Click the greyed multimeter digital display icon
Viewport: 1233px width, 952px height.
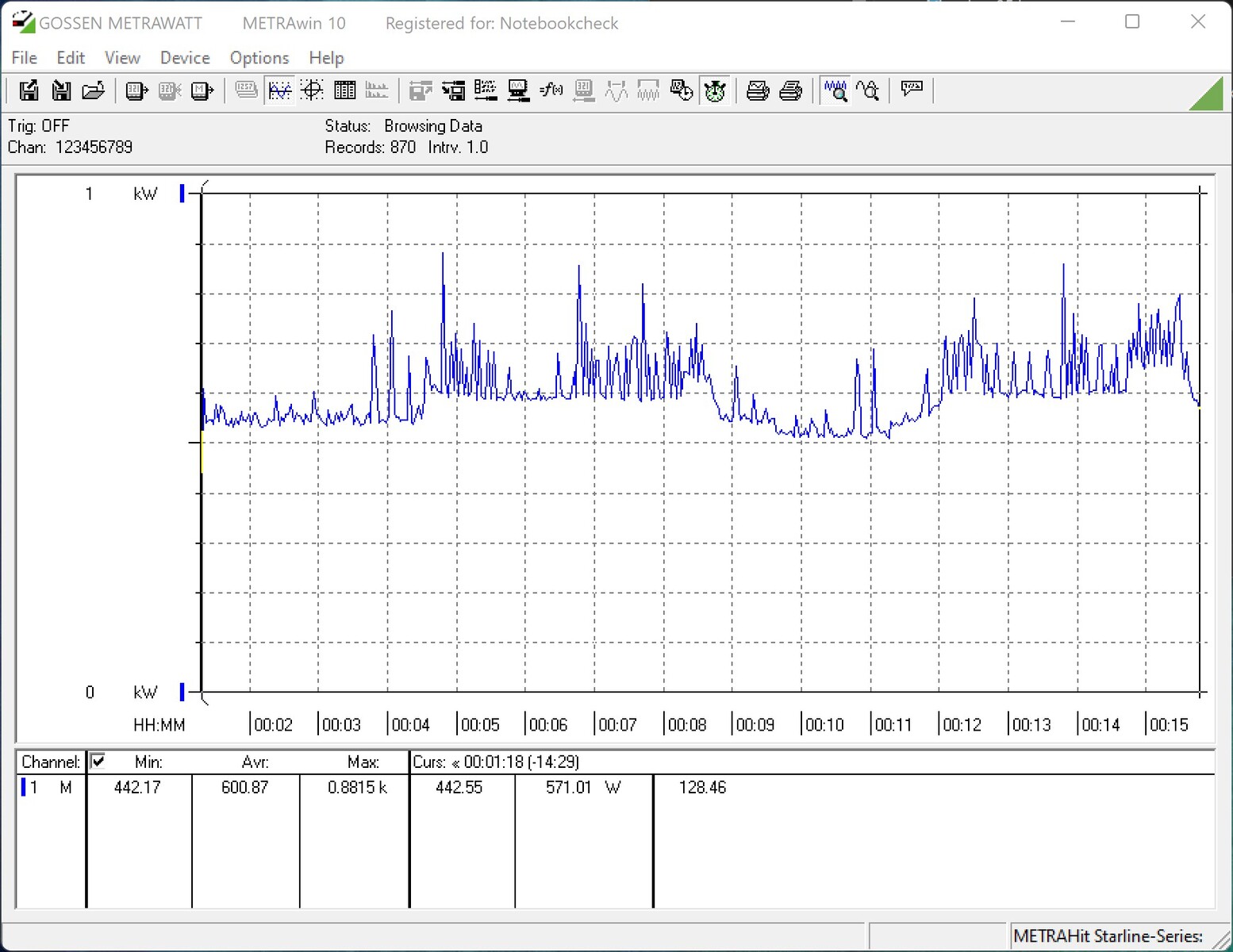click(246, 90)
